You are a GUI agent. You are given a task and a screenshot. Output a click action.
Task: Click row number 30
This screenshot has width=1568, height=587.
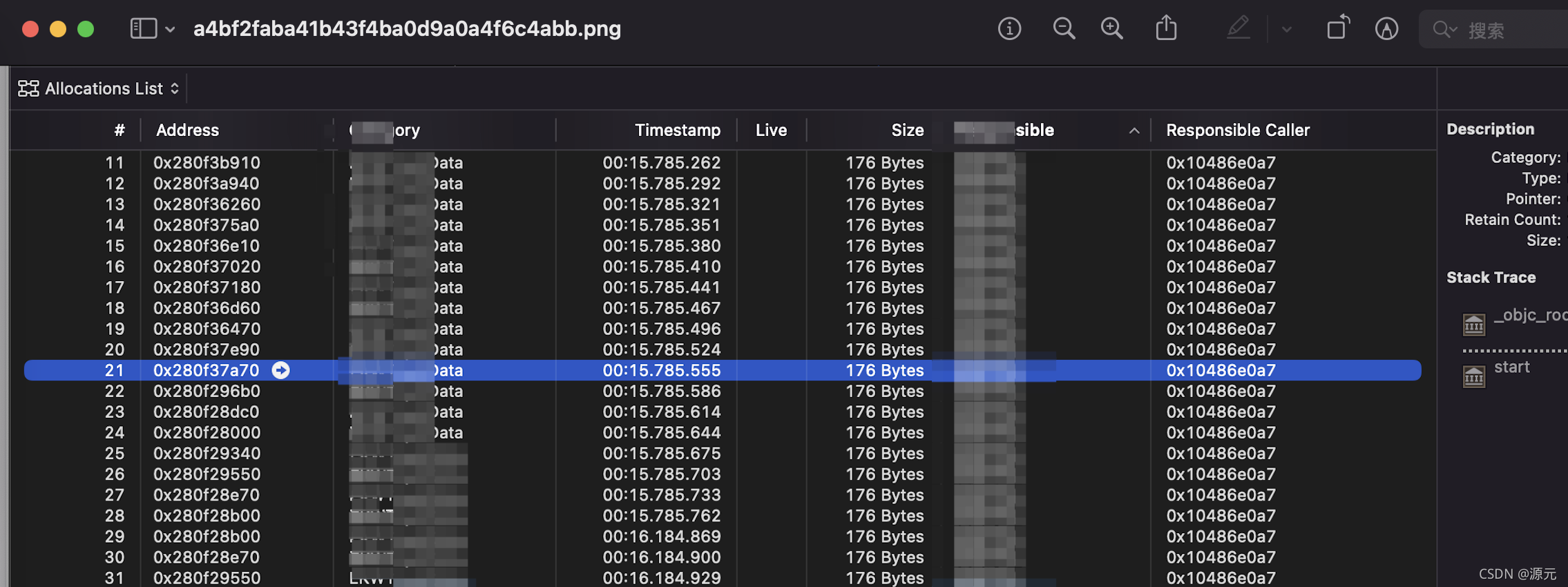tap(115, 557)
